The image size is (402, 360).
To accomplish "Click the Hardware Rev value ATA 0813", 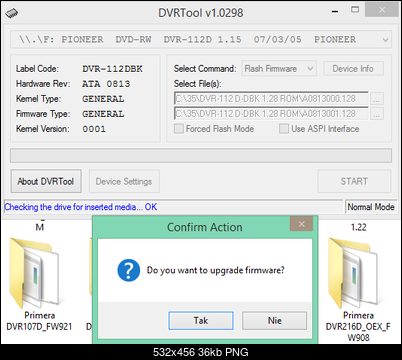I will point(106,84).
